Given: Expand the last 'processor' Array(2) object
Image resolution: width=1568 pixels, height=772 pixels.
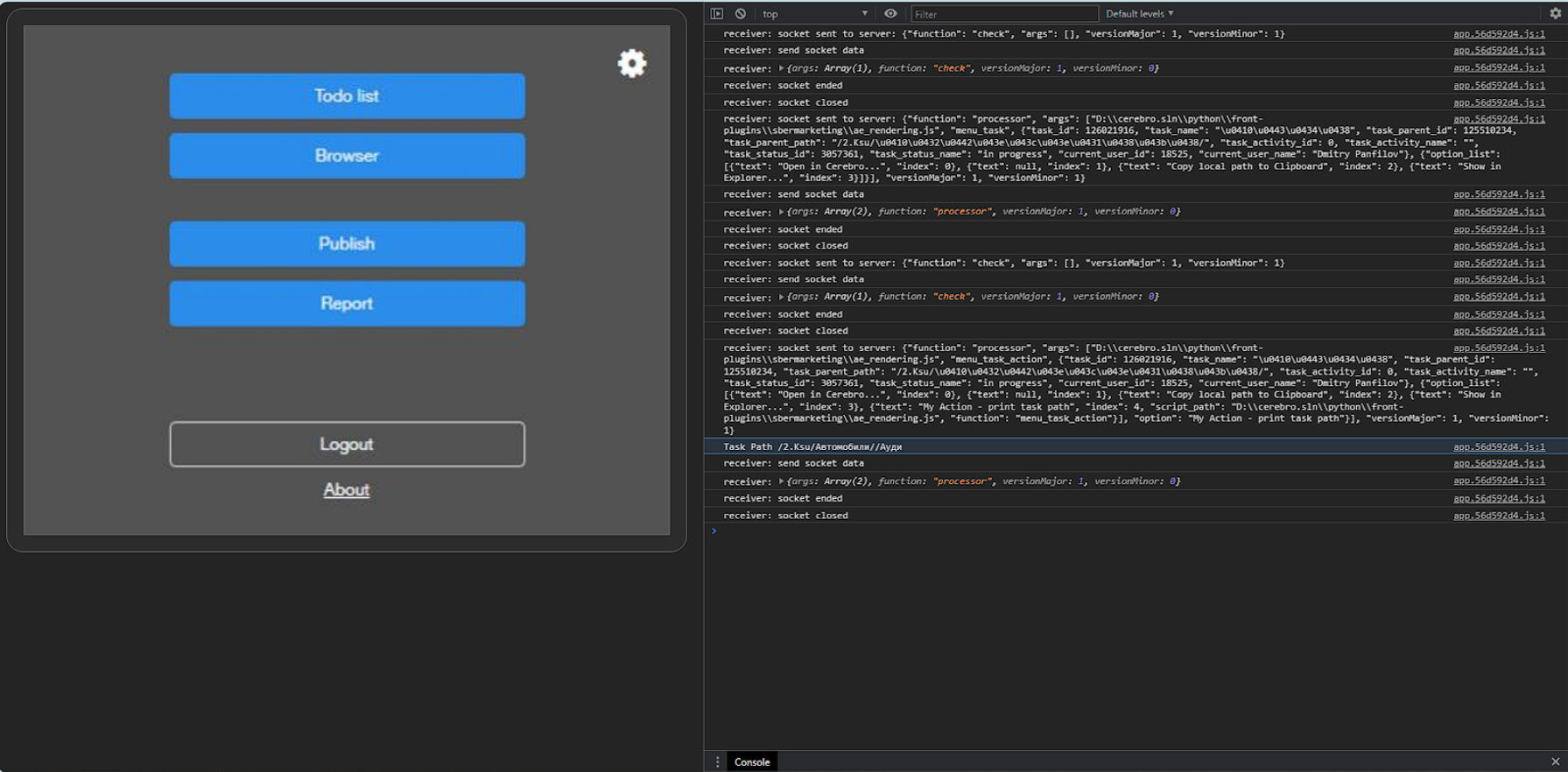Looking at the screenshot, I should tap(781, 481).
